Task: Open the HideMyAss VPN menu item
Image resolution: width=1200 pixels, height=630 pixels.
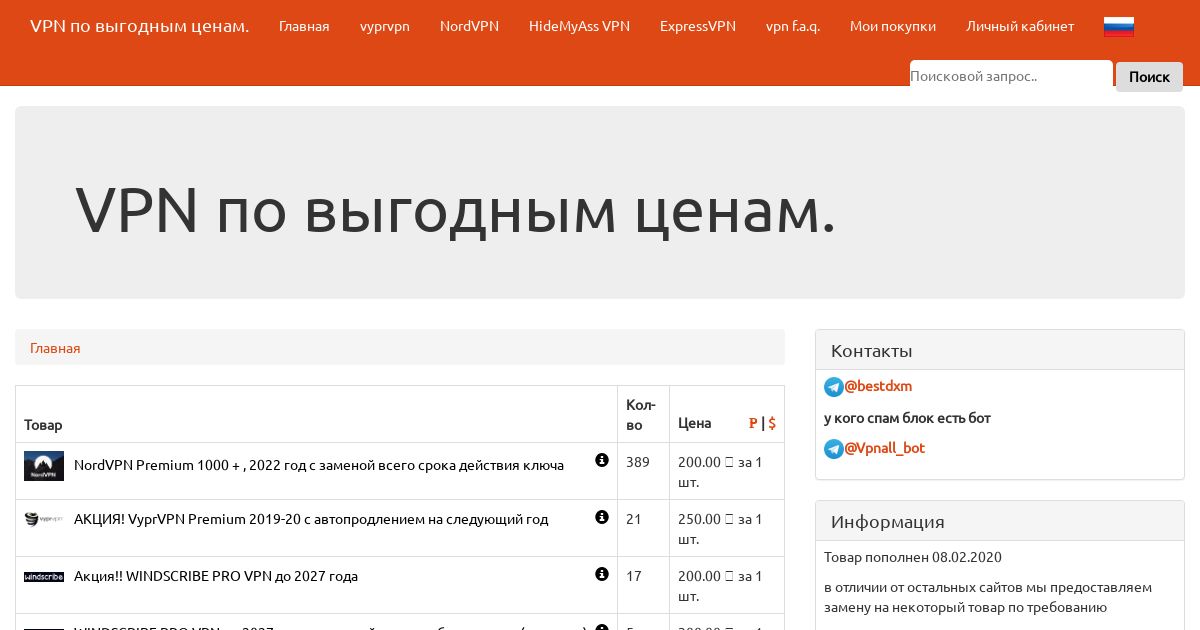Action: click(x=579, y=26)
